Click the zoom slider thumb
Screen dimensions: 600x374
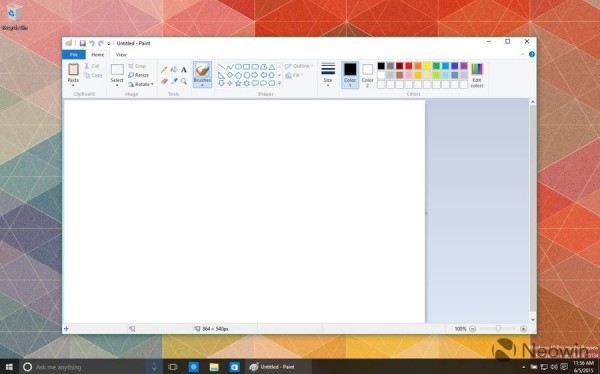pyautogui.click(x=498, y=328)
